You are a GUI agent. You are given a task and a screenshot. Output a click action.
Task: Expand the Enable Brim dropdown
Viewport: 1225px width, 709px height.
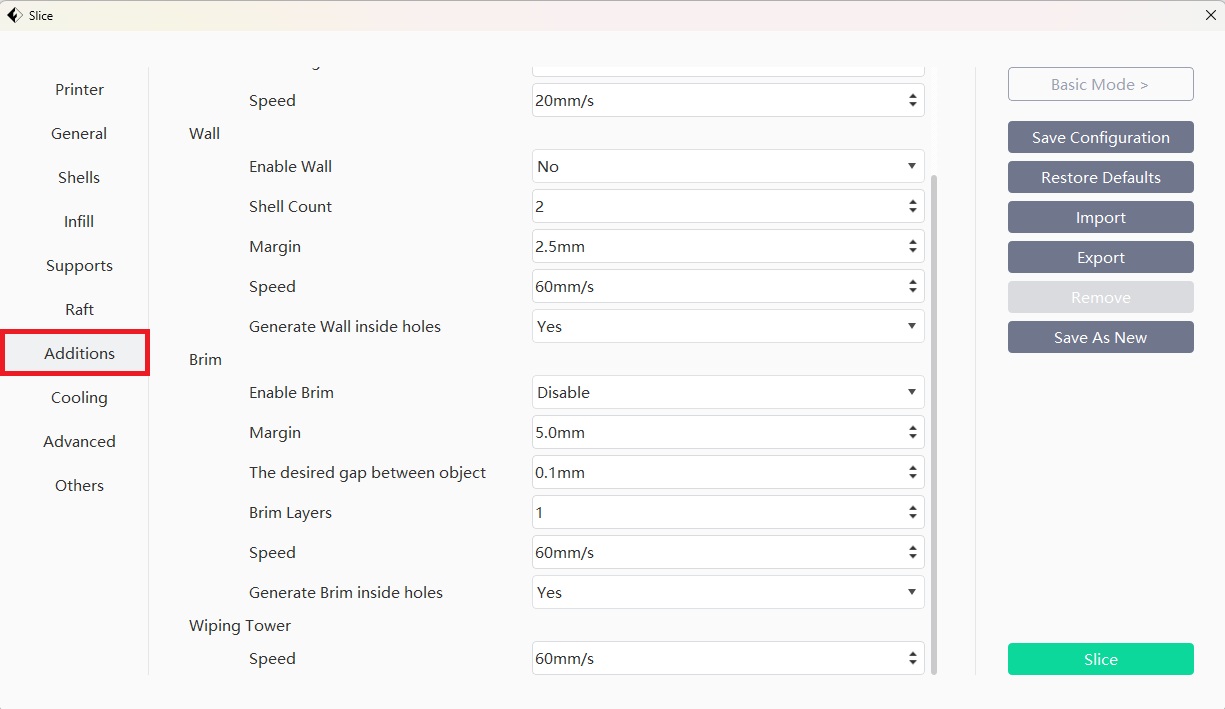click(x=727, y=392)
